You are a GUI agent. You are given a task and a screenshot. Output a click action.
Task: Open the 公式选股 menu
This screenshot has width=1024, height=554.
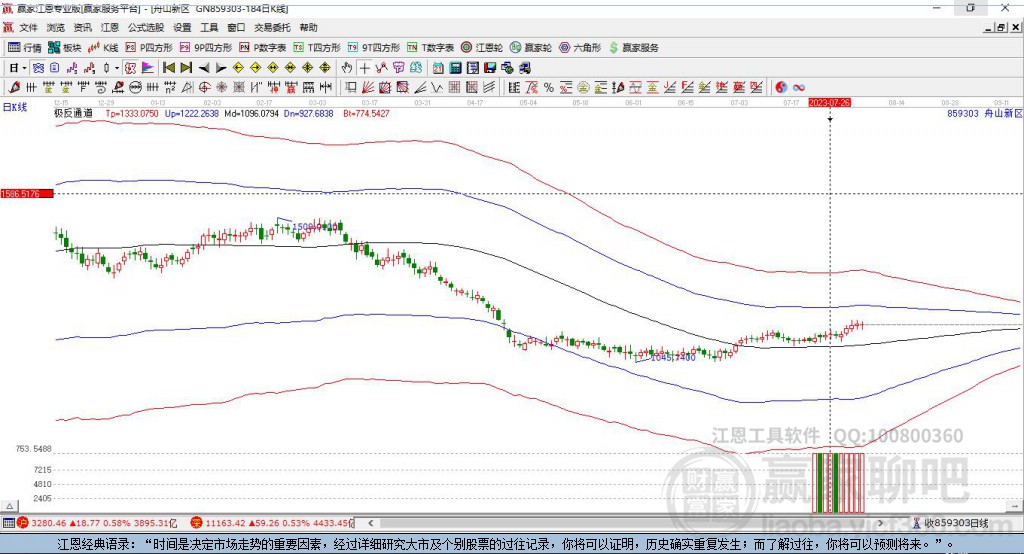tap(146, 27)
